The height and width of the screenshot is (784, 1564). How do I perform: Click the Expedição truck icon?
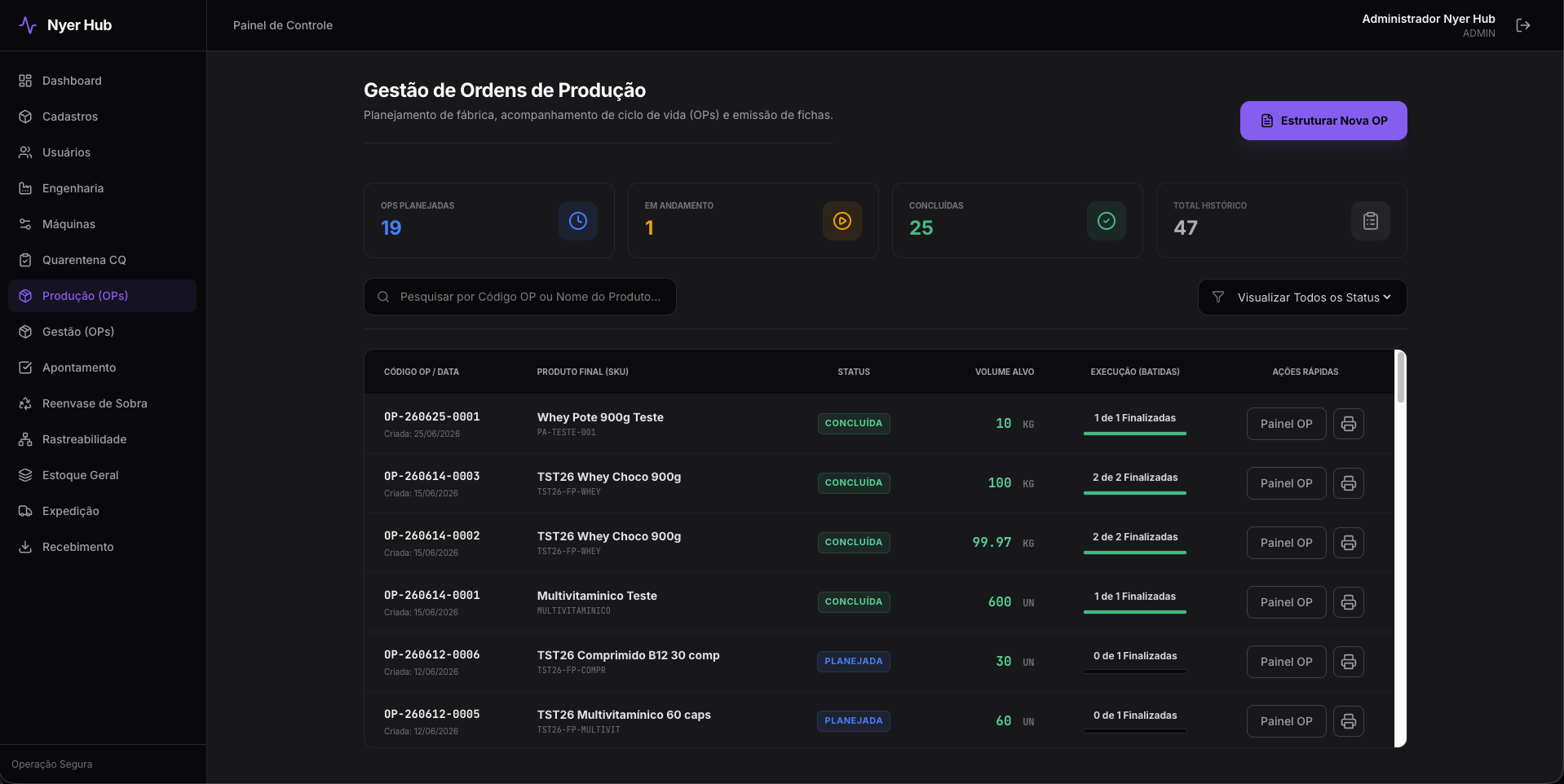pos(25,511)
